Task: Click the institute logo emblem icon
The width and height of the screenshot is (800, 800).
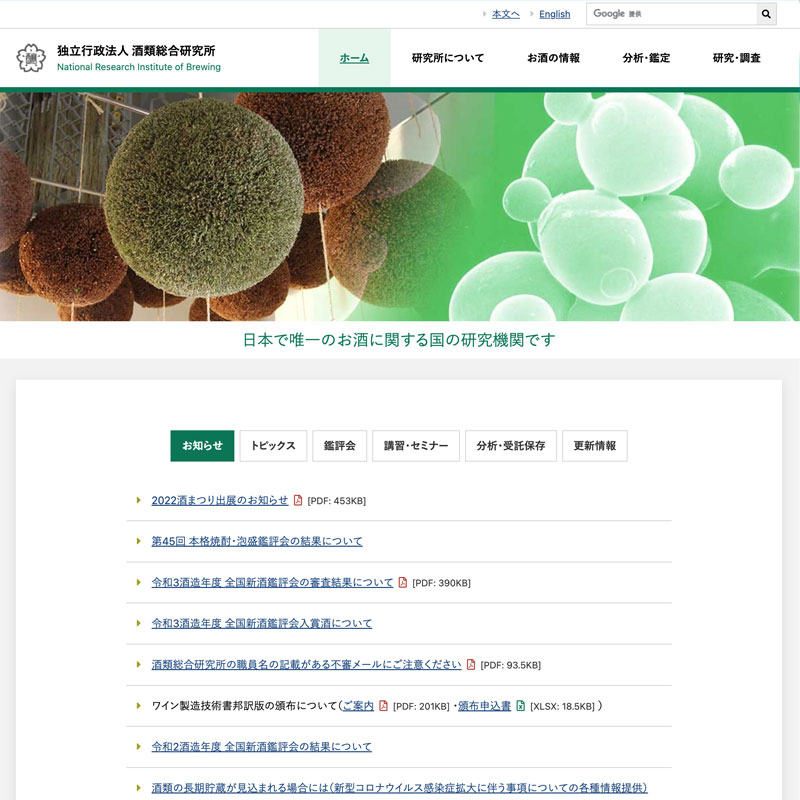Action: click(x=31, y=58)
